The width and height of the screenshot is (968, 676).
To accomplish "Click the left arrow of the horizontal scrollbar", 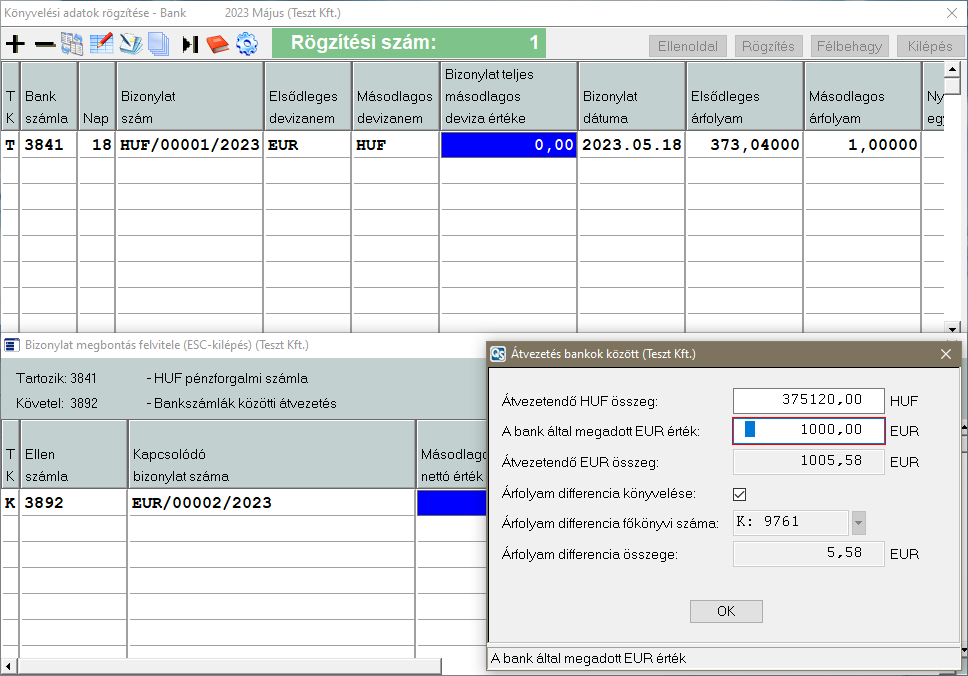I will pyautogui.click(x=10, y=667).
